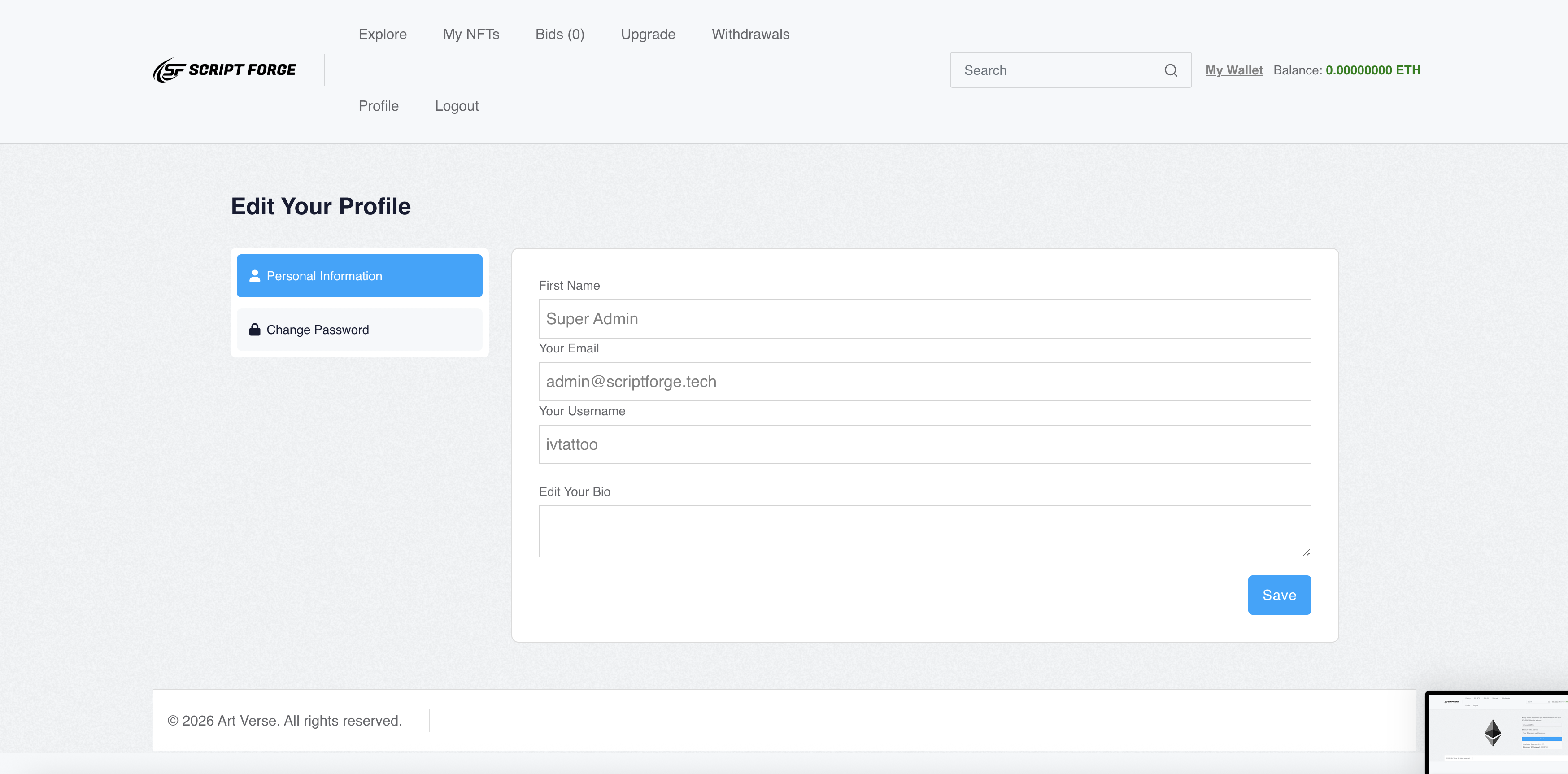The width and height of the screenshot is (1568, 774).
Task: Click the search magnifier icon
Action: pos(1171,70)
